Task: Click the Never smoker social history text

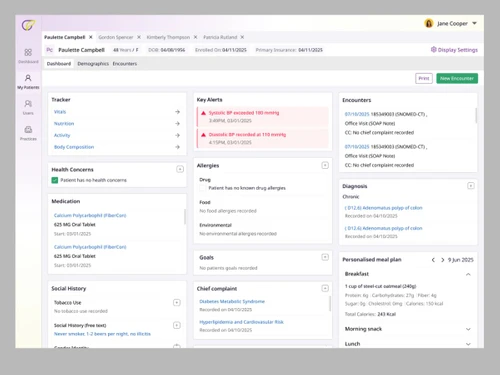Action: click(102, 334)
